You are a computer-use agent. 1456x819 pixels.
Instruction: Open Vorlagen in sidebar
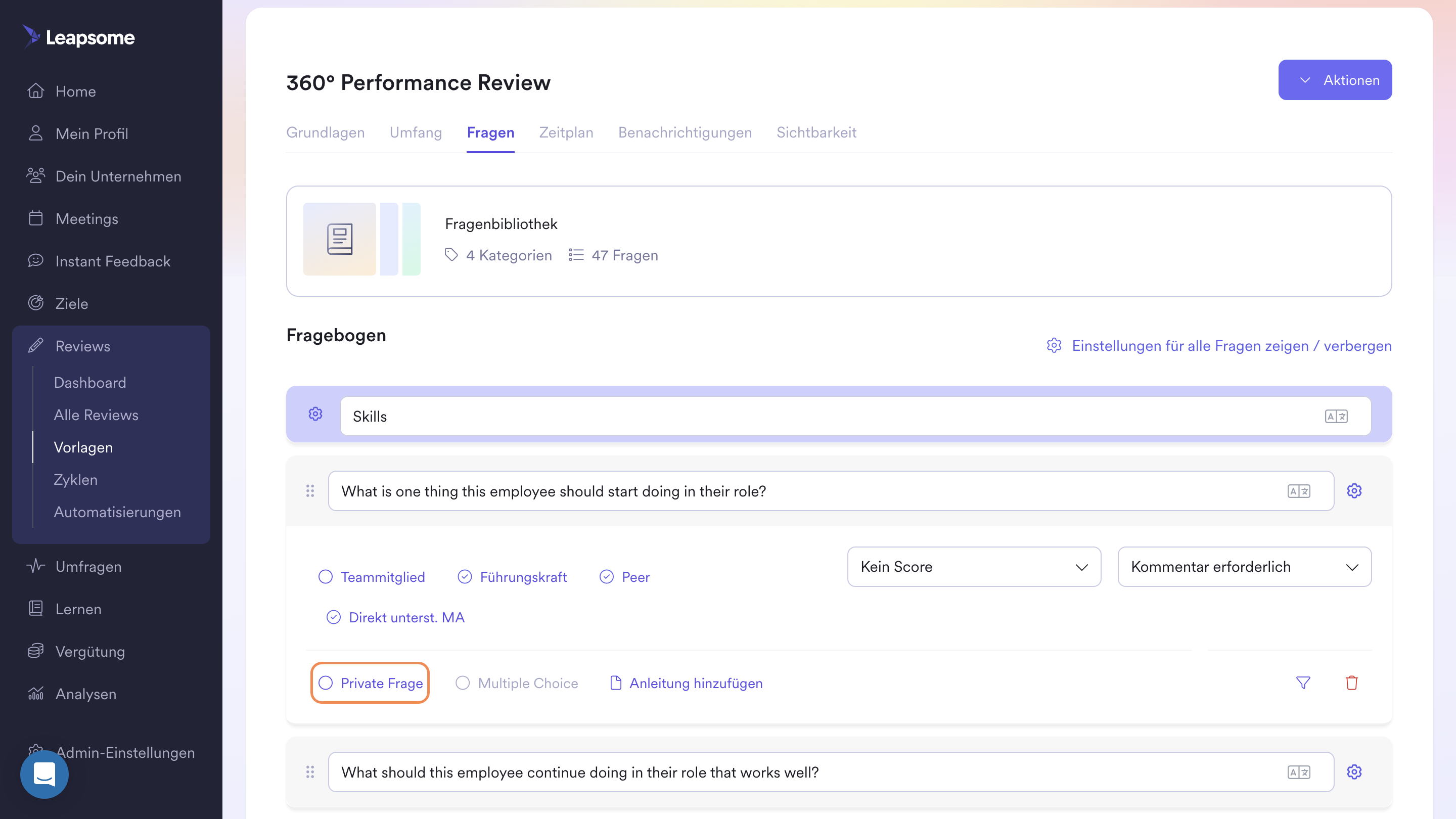coord(83,446)
